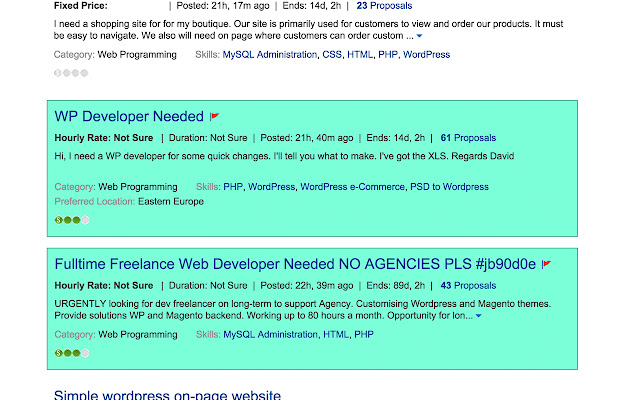Click 'Posted: 22h, 39m ago' text

click(307, 286)
